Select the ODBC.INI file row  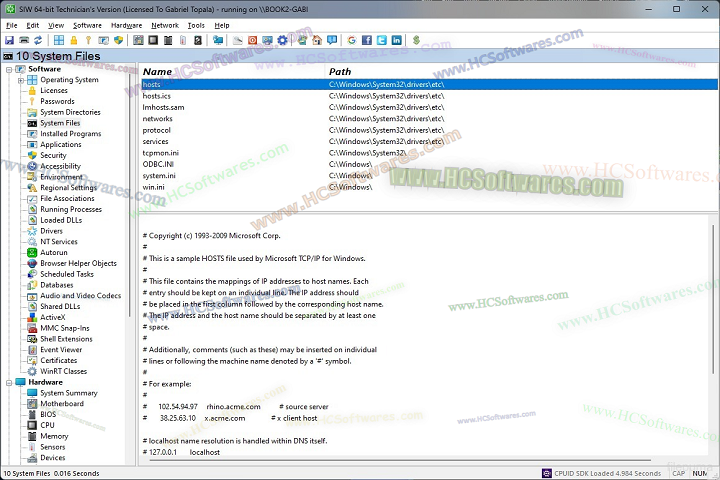429,164
